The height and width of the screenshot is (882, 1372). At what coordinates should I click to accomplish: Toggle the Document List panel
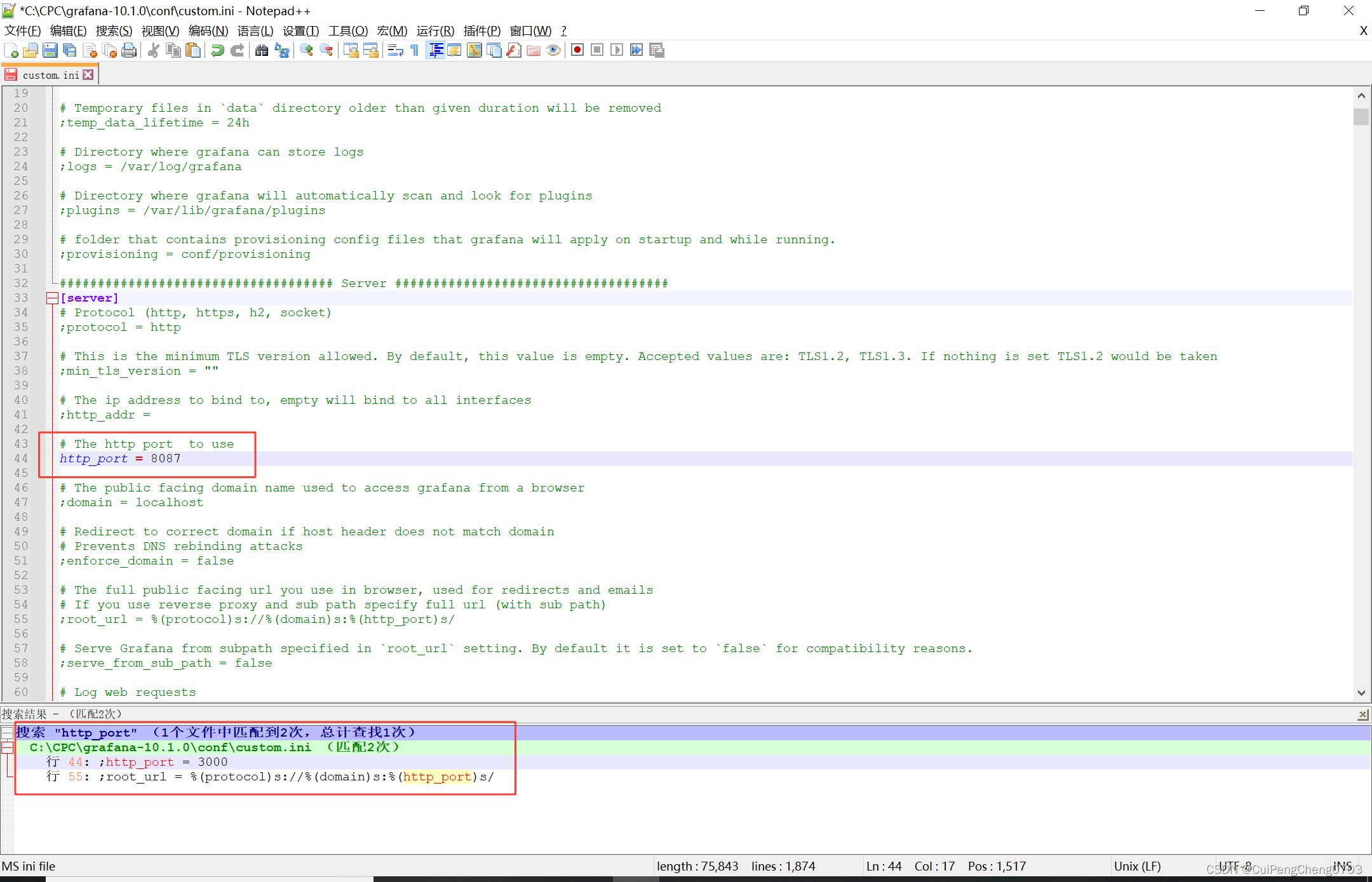coord(494,50)
